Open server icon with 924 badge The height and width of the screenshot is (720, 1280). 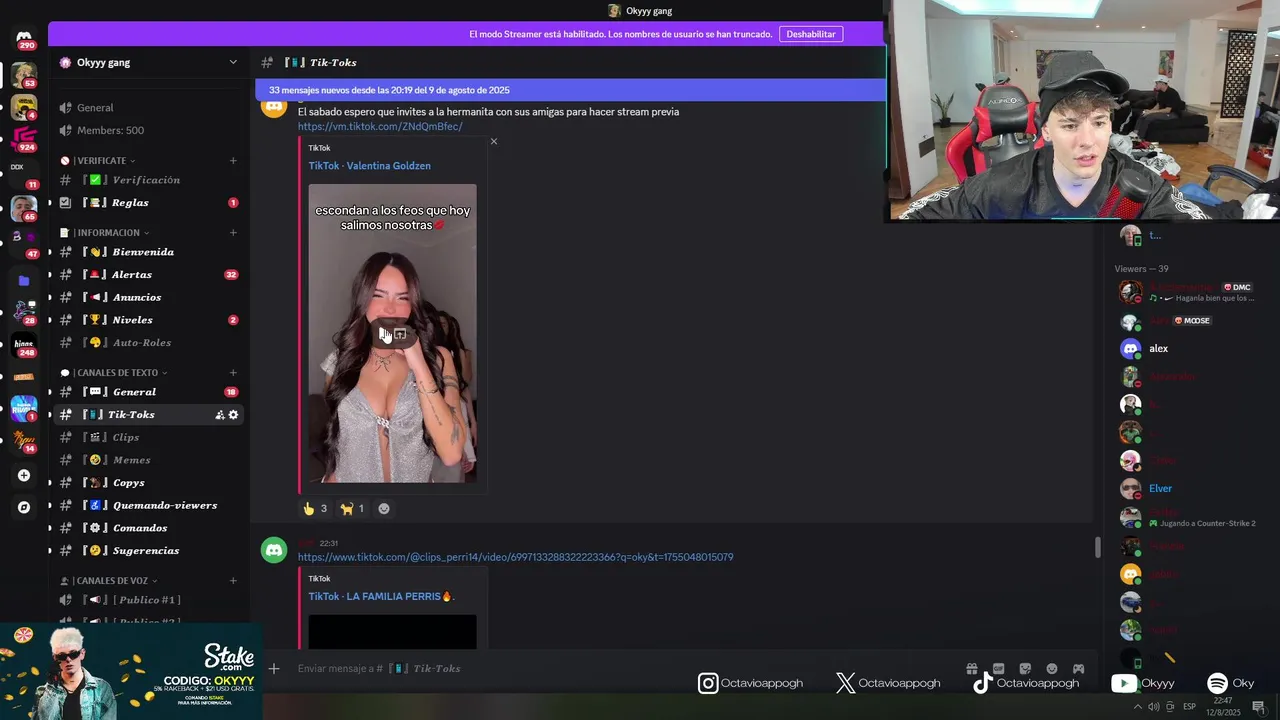click(24, 137)
